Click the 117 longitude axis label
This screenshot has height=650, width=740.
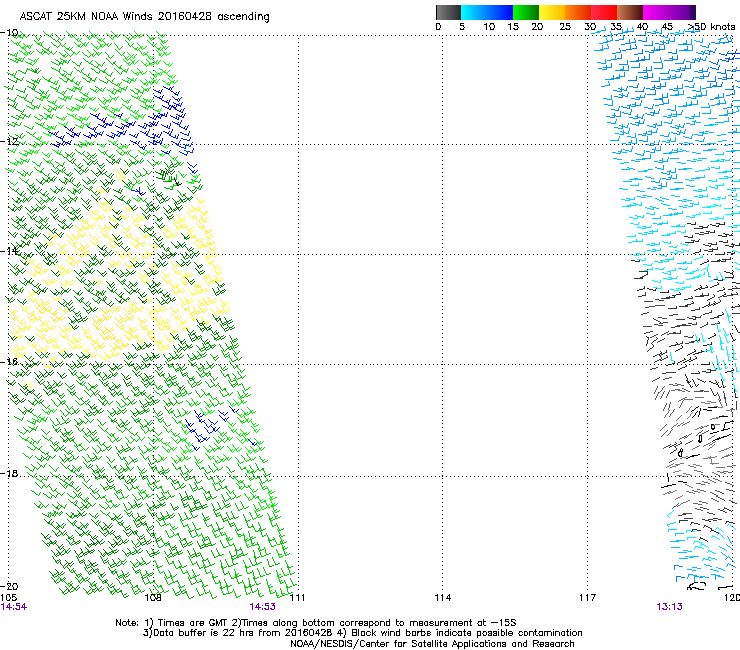pyautogui.click(x=588, y=598)
